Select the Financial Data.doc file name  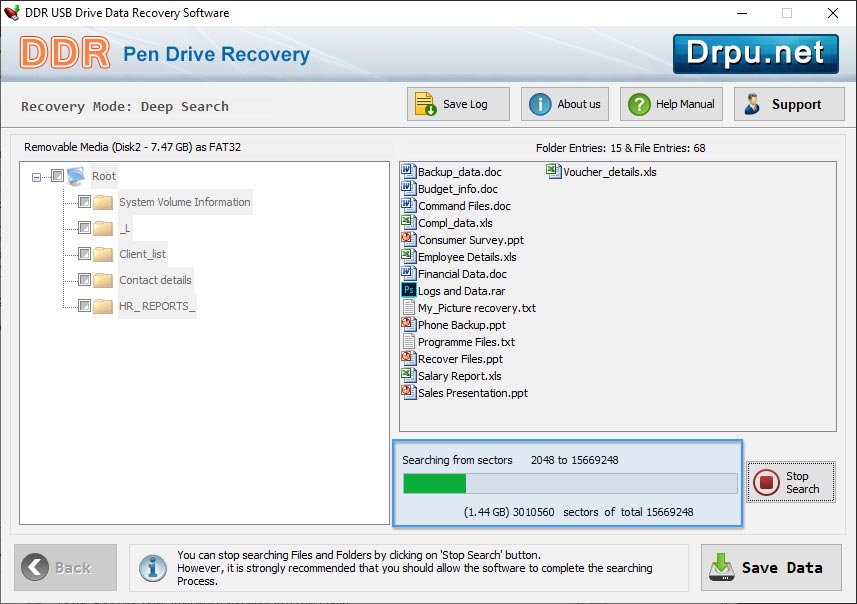[462, 274]
